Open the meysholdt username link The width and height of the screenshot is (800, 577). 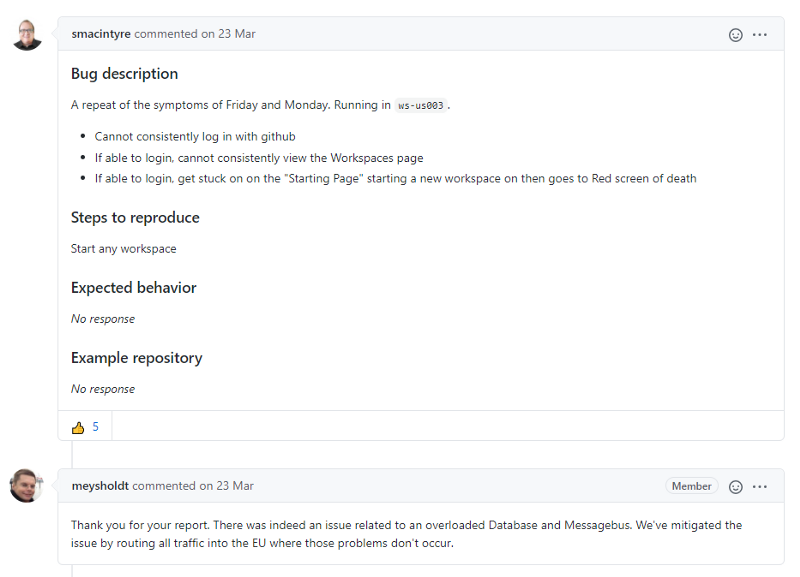click(x=100, y=486)
